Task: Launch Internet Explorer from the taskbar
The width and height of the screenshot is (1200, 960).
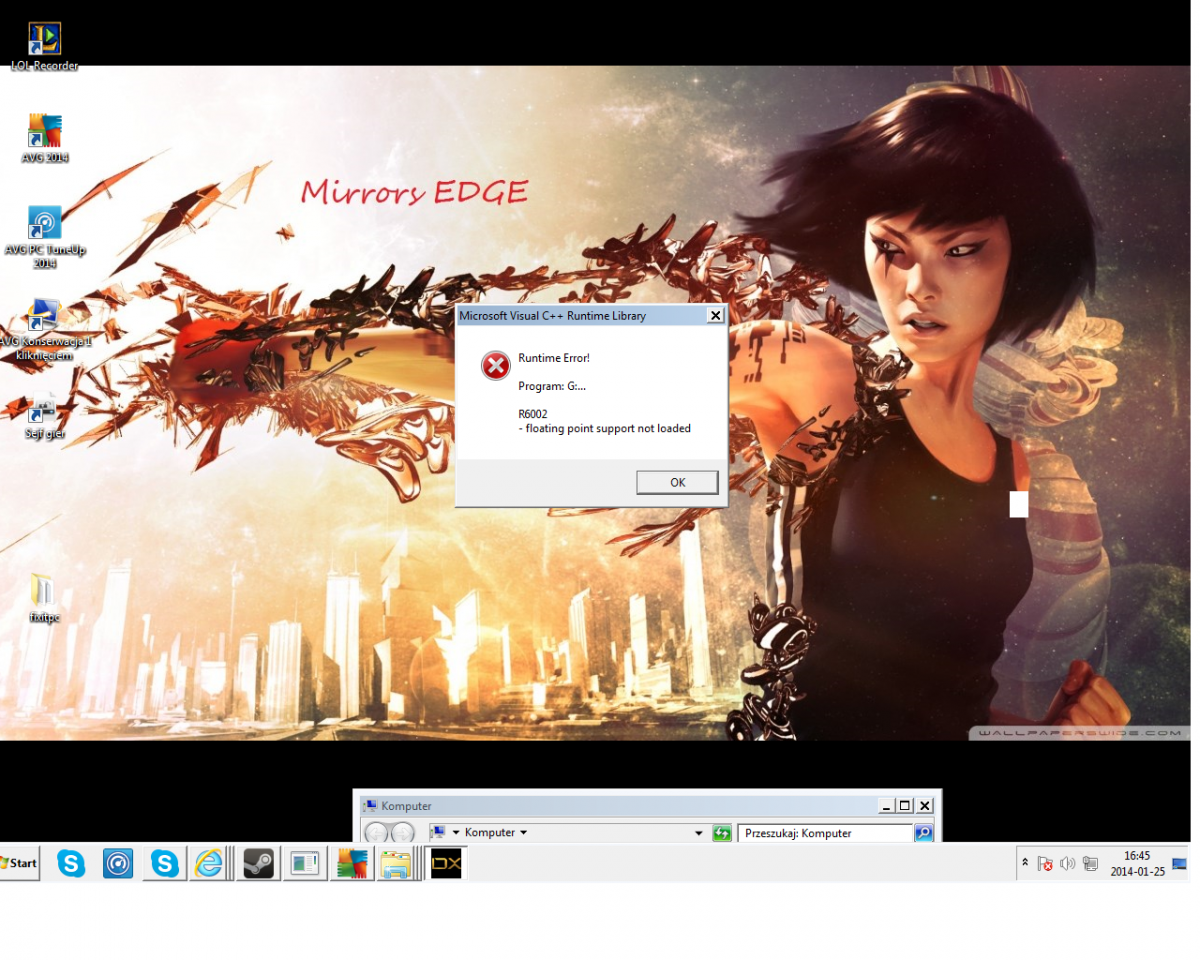Action: pos(210,863)
